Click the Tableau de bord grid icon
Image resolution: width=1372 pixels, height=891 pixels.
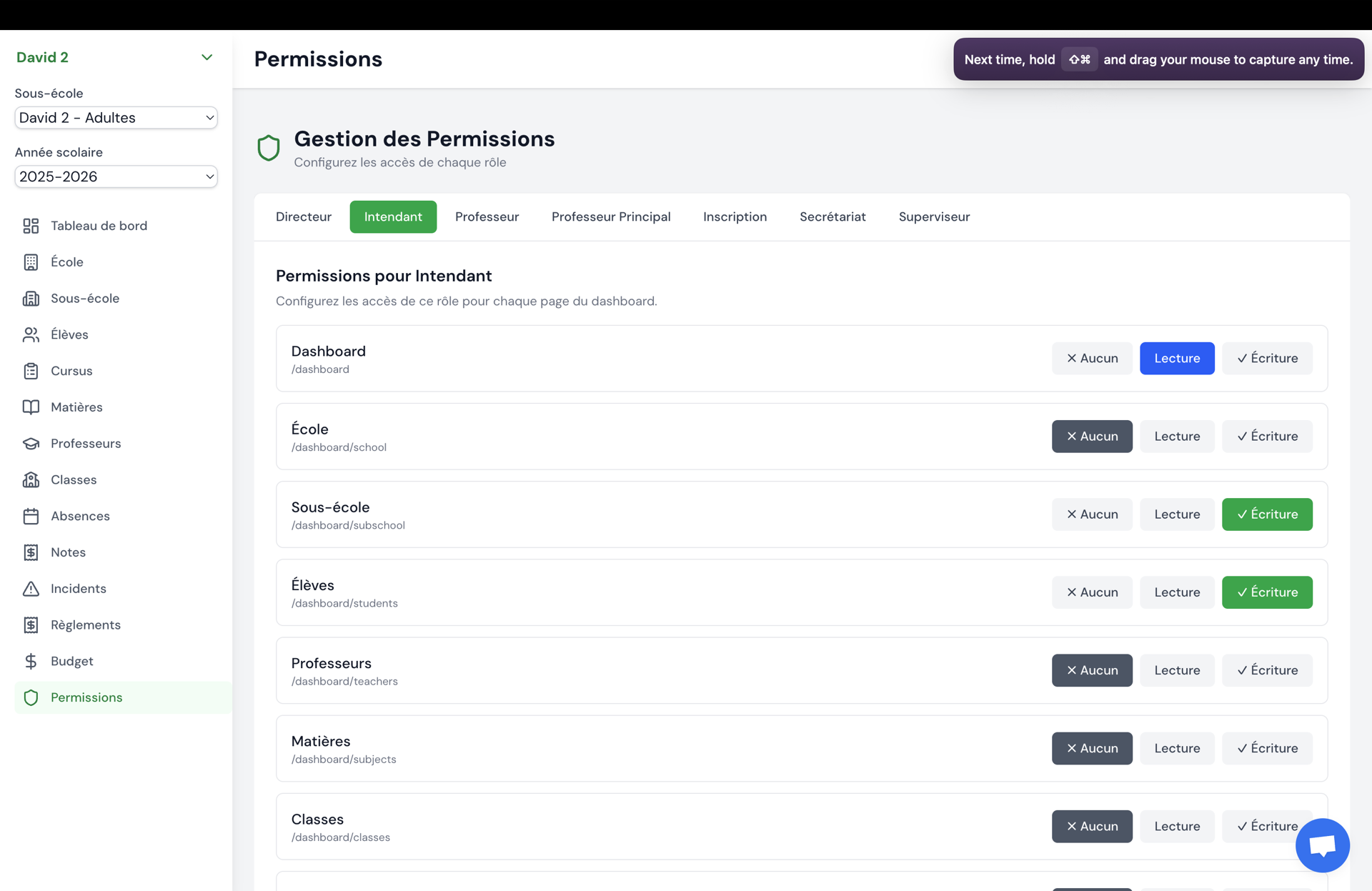(x=31, y=226)
